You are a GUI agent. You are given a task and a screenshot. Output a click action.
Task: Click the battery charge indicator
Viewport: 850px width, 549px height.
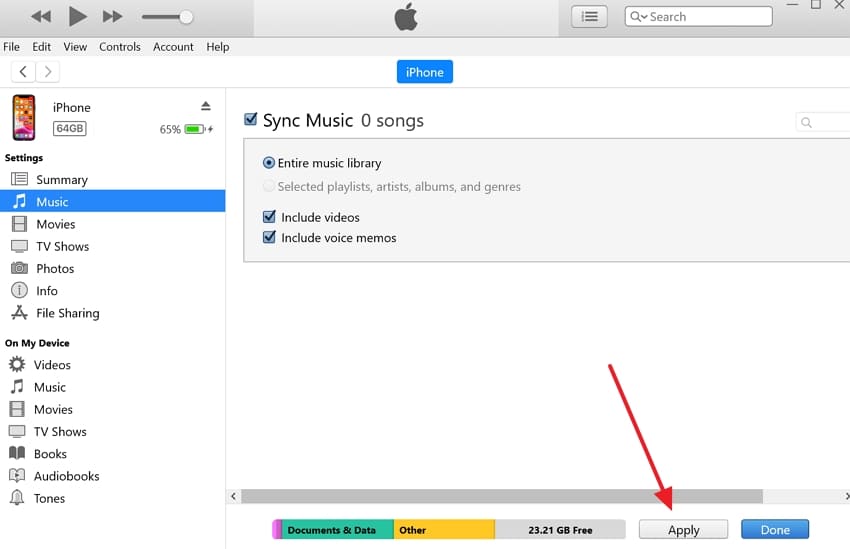tap(198, 129)
